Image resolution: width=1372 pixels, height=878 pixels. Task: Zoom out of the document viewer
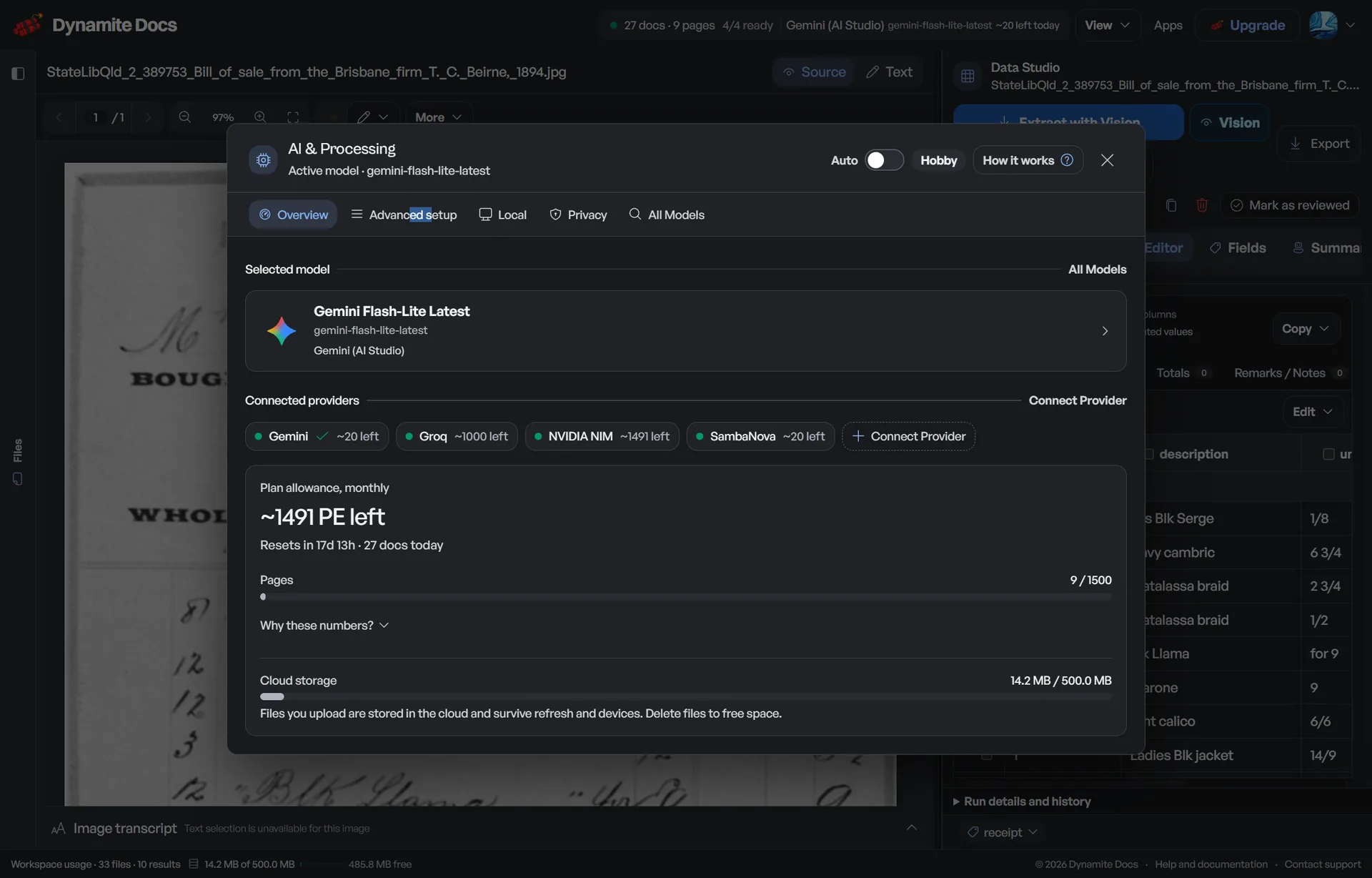coord(184,117)
